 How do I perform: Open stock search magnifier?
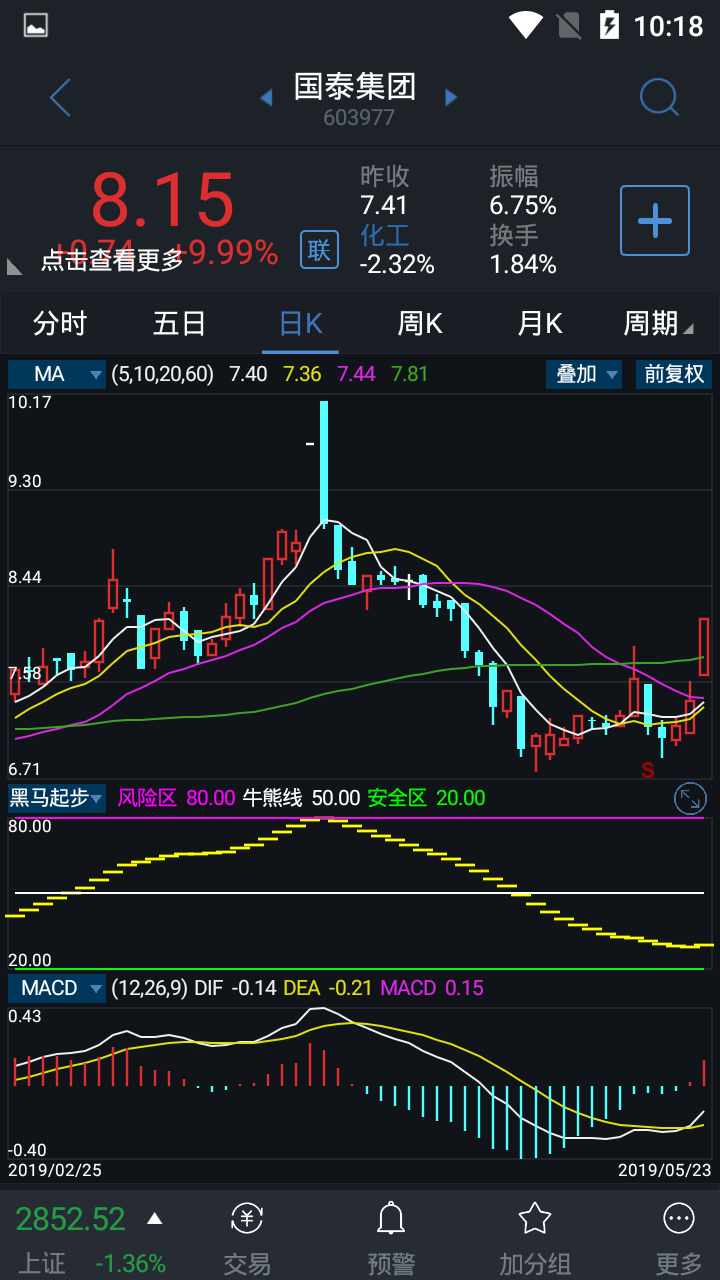[x=660, y=98]
